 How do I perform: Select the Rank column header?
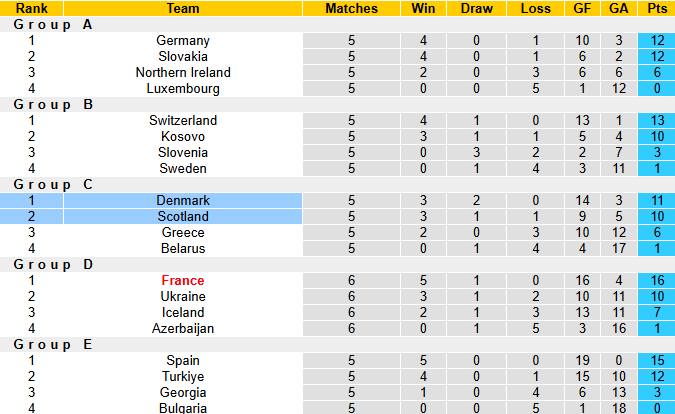(31, 8)
